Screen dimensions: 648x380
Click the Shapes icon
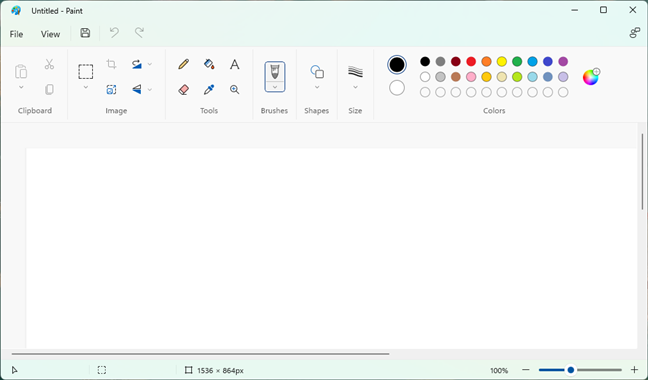click(317, 71)
